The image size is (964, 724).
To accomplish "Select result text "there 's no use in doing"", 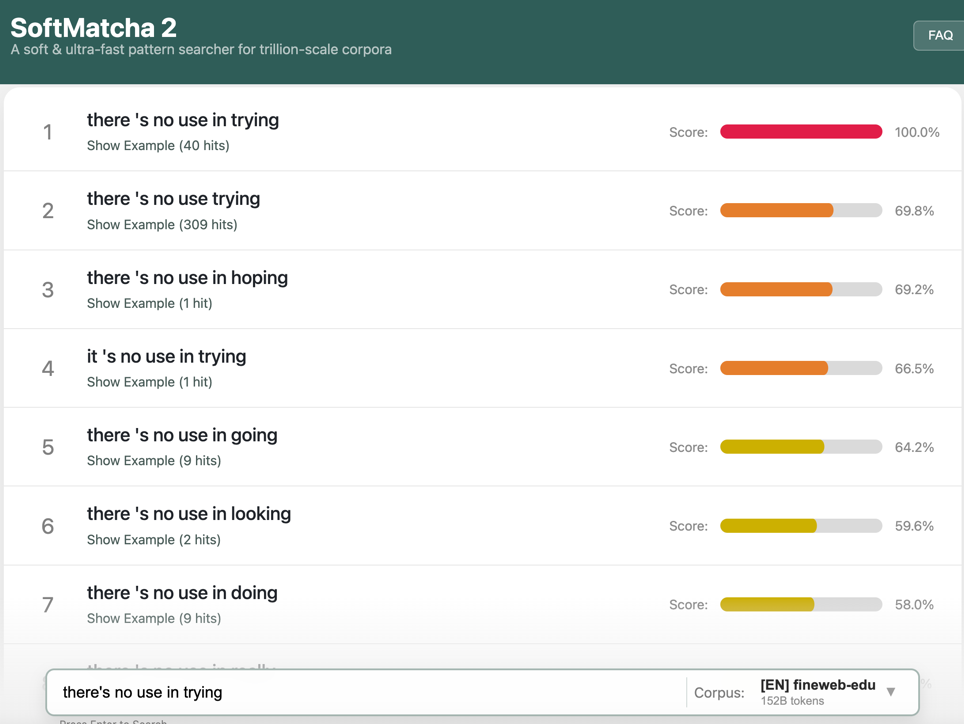I will pos(182,592).
